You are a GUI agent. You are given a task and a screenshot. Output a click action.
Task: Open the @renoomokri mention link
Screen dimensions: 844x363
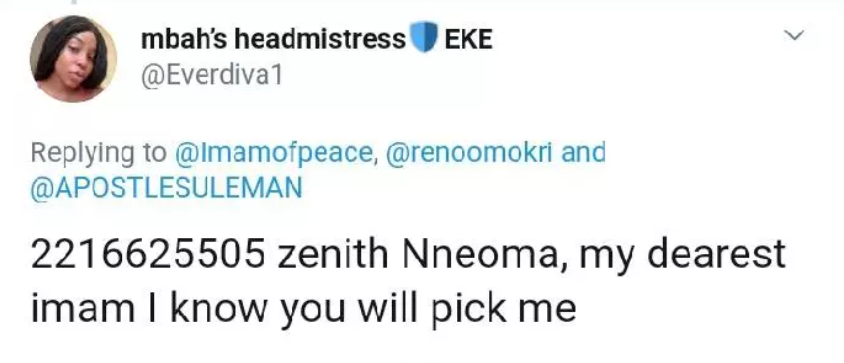pos(469,153)
